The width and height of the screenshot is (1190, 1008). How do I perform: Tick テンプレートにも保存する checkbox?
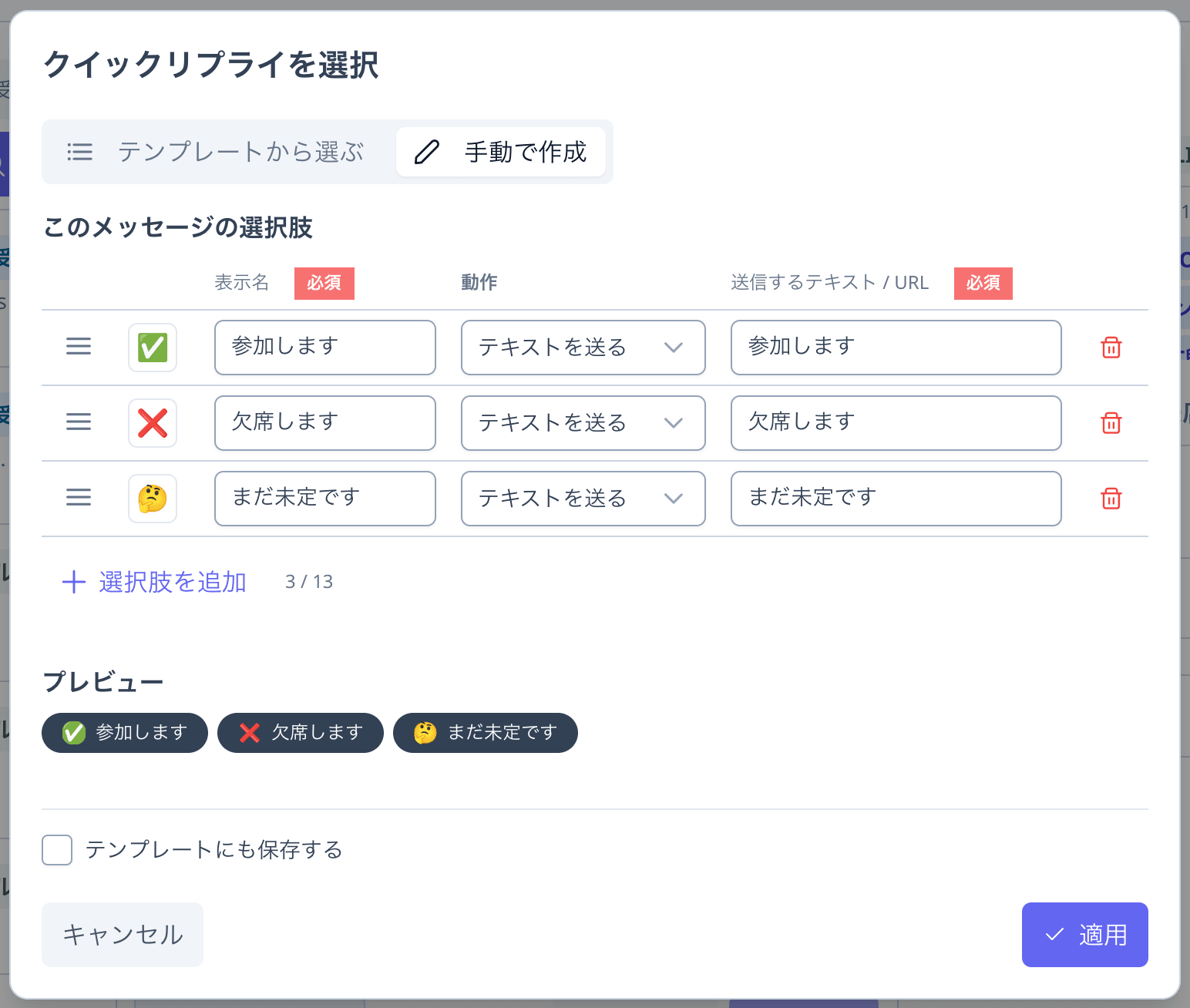(x=57, y=850)
